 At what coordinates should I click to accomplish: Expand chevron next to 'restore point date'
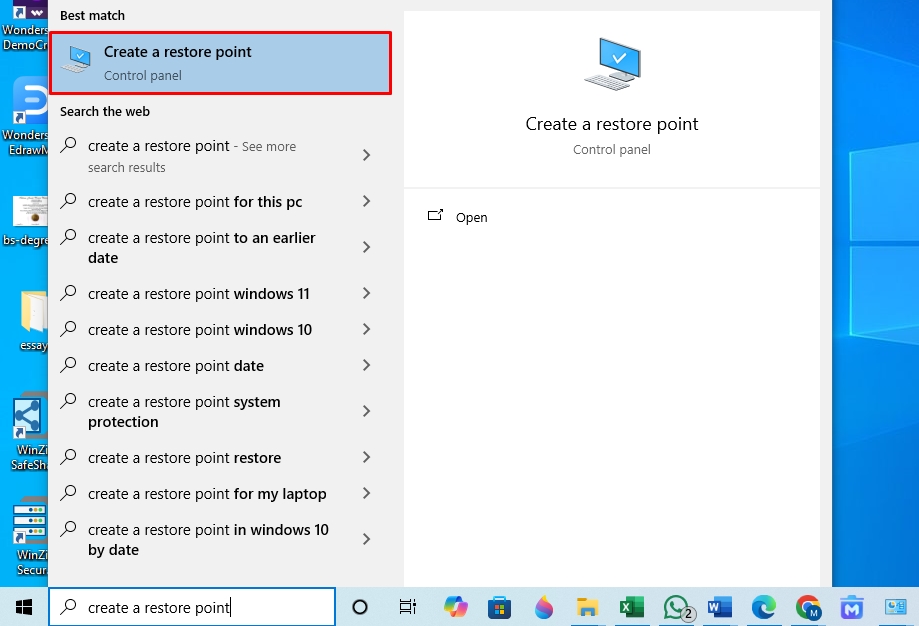(x=366, y=365)
